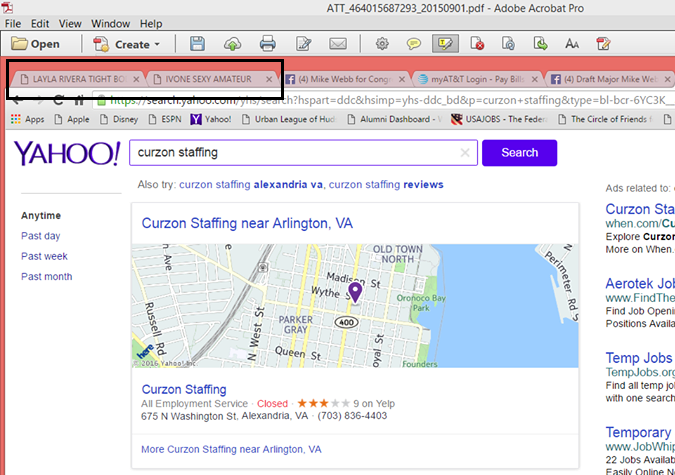The width and height of the screenshot is (675, 475).
Task: Click the 9 on Yelp rating
Action: [x=374, y=404]
